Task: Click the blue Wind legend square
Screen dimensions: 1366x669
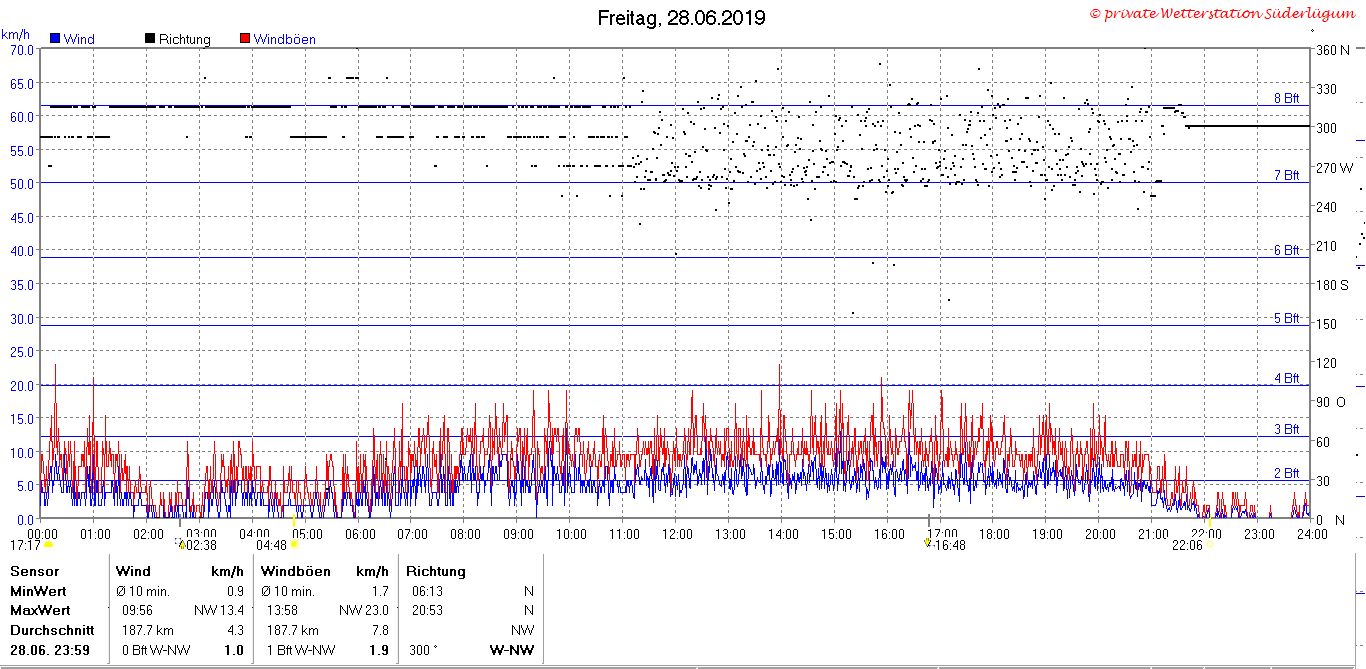Action: (x=55, y=39)
